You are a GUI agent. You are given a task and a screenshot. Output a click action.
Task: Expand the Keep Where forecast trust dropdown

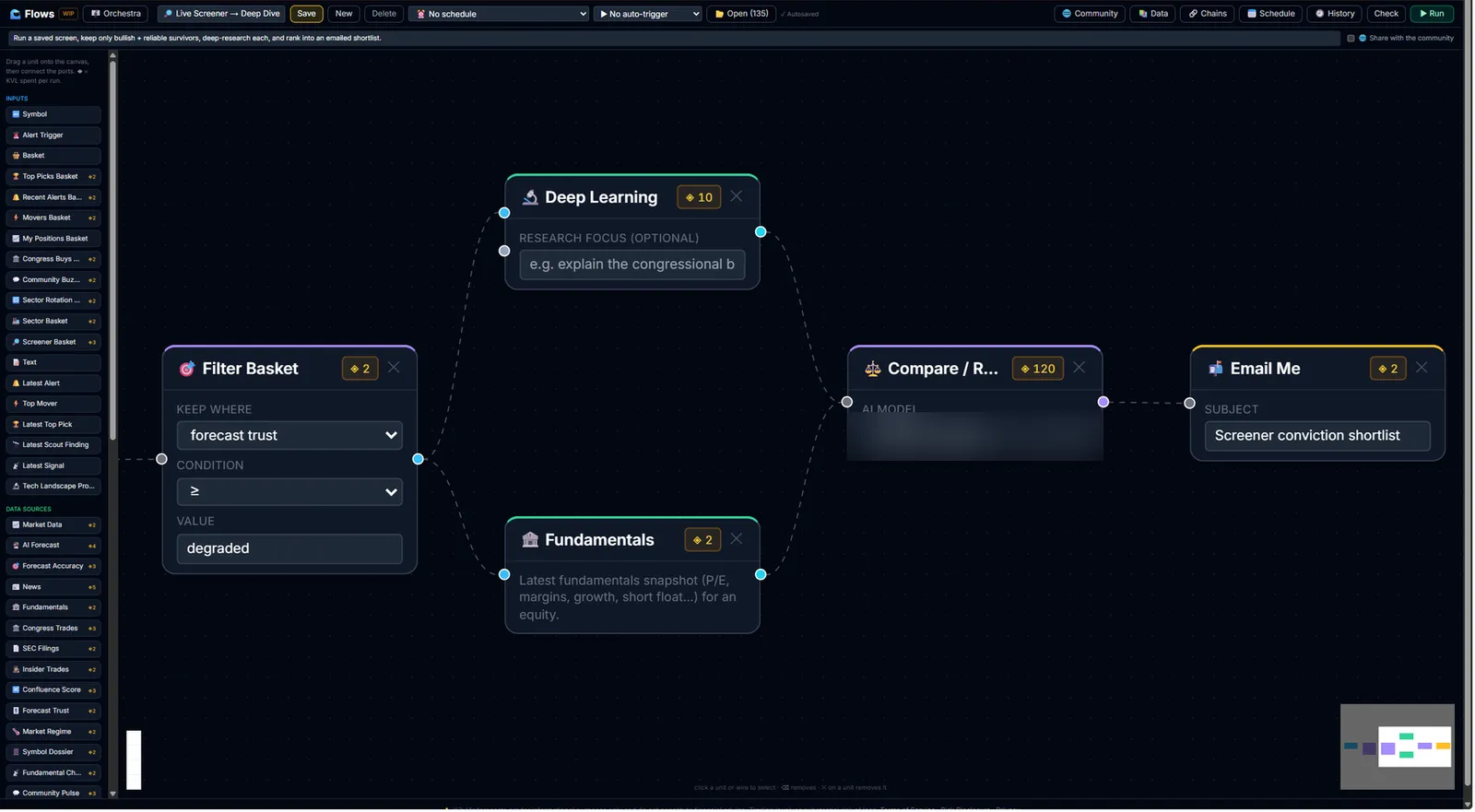[289, 435]
